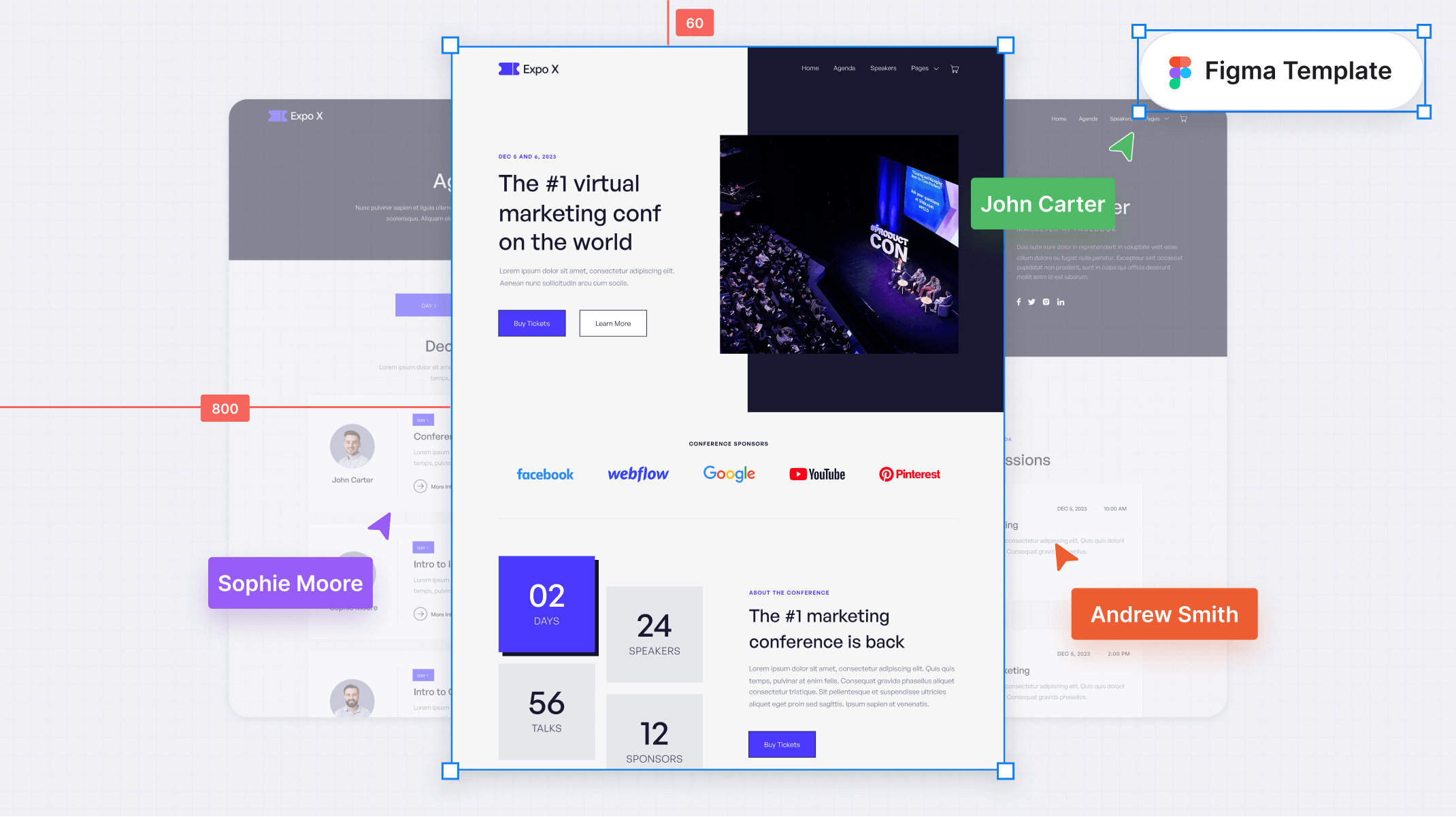Select the John Carter name label
This screenshot has height=817, width=1456.
pyautogui.click(x=1043, y=204)
